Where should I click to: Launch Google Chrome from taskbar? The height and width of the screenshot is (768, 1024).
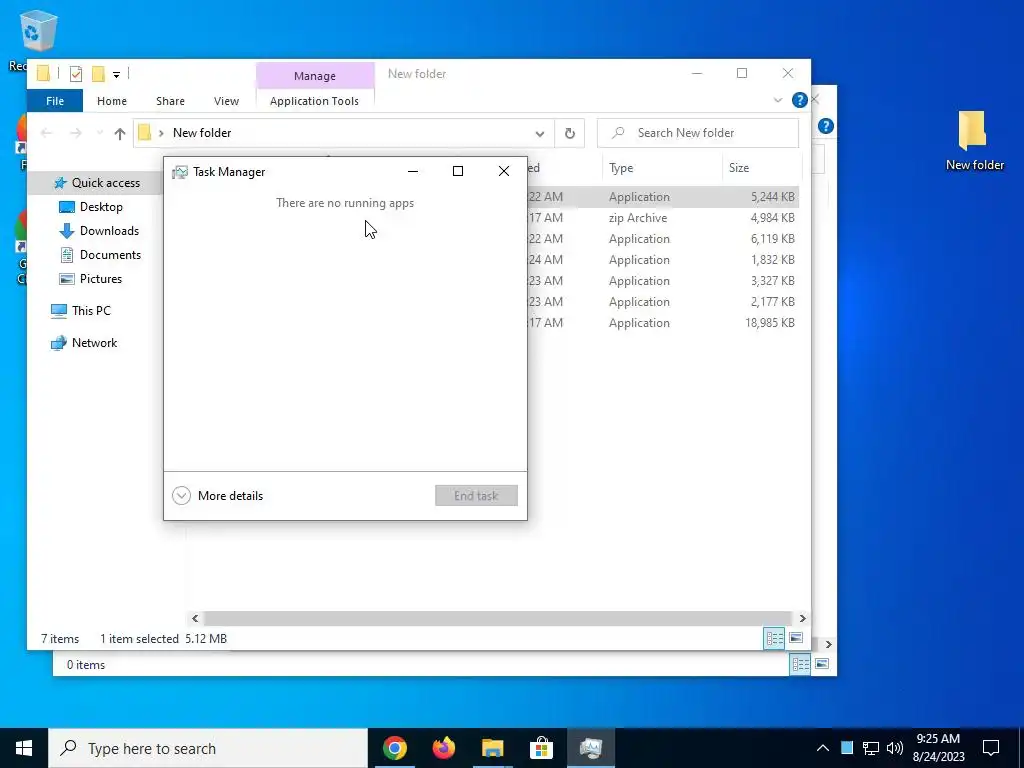point(394,748)
